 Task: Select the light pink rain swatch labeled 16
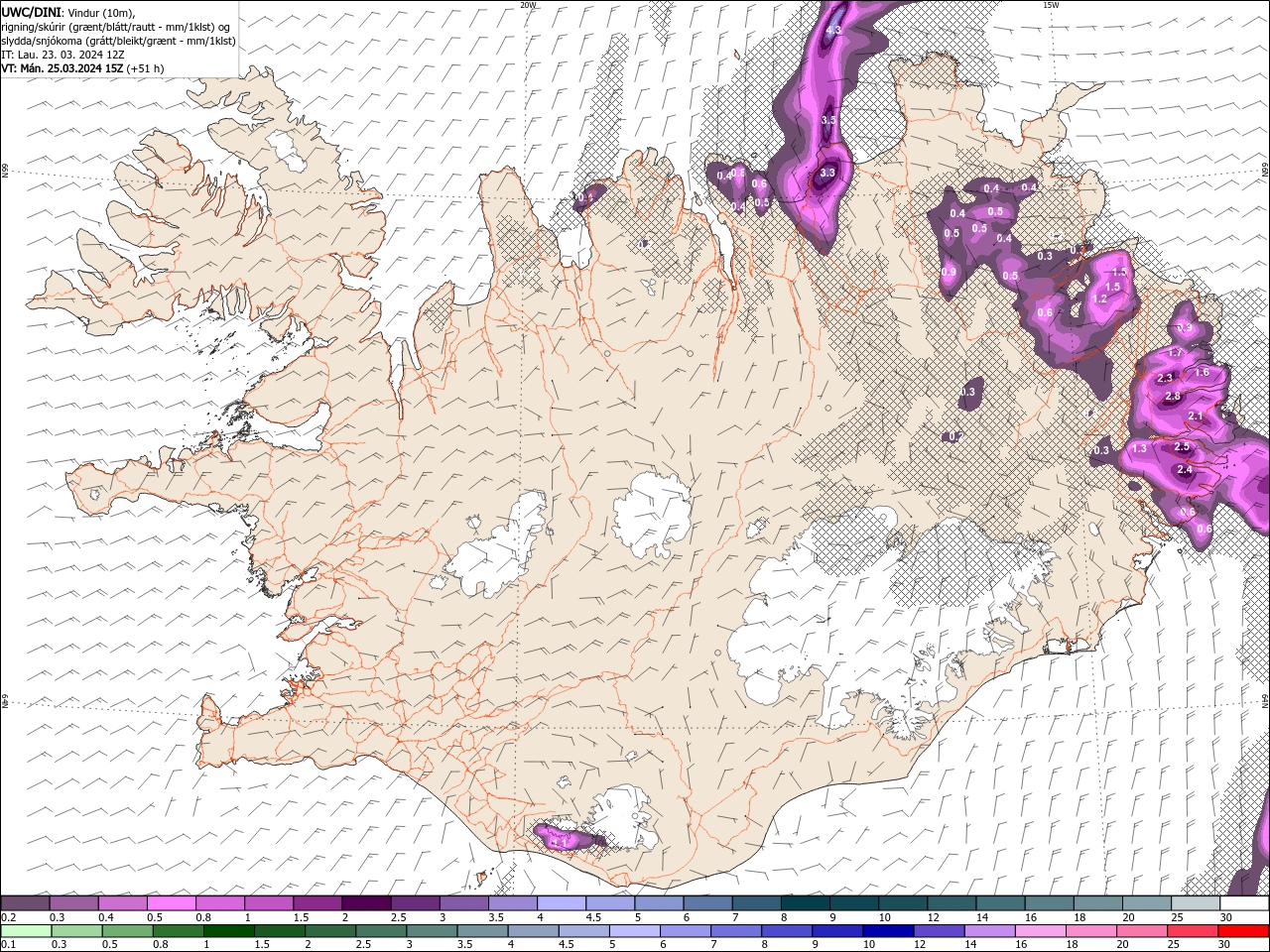point(1041,931)
